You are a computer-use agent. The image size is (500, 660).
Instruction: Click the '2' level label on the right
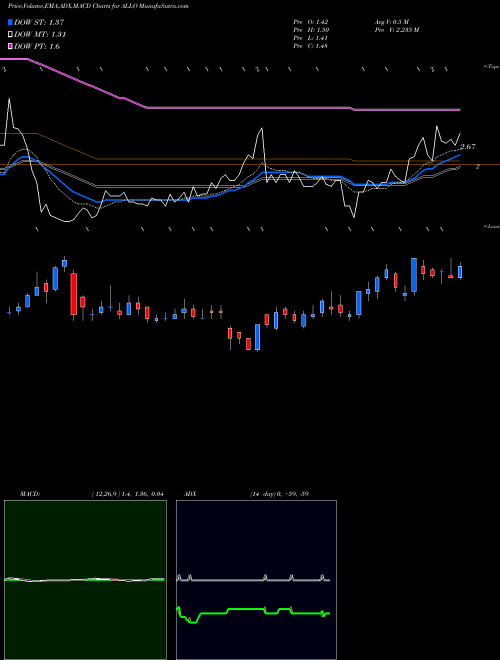[478, 167]
